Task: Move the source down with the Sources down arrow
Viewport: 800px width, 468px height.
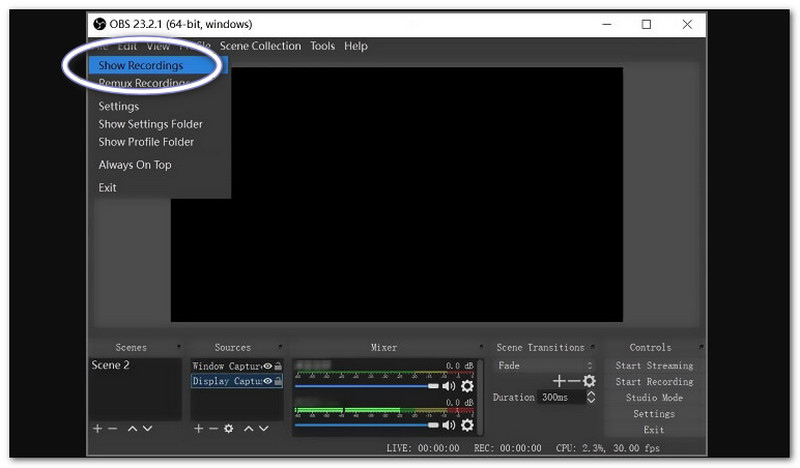Action: tap(263, 429)
